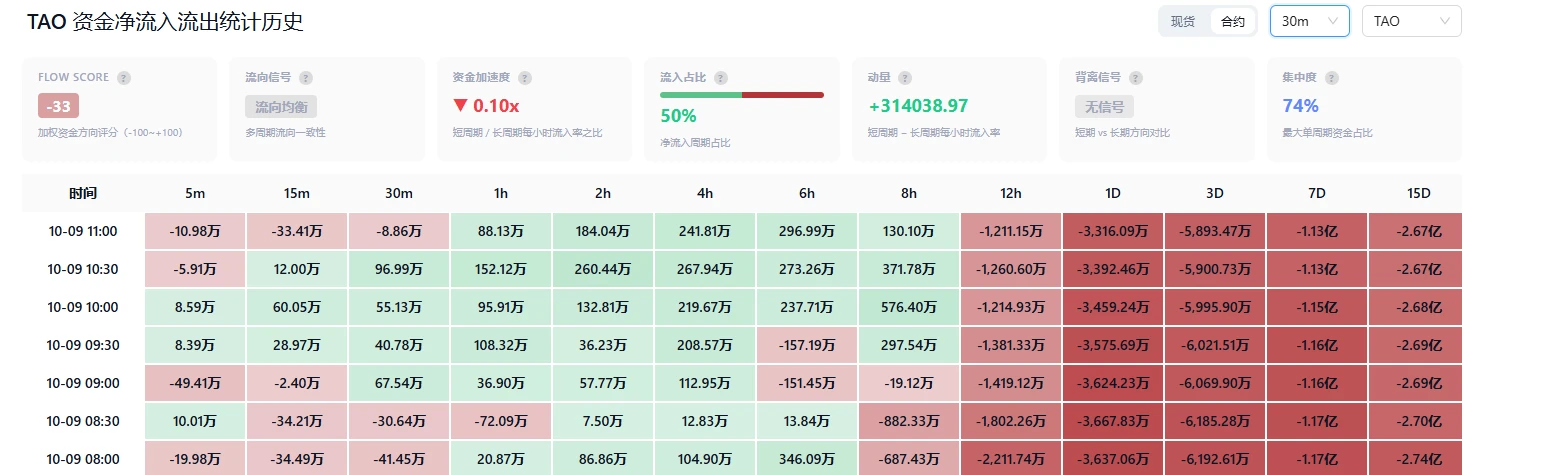The image size is (1543, 475).
Task: Click the -72.09万 cell
Action: click(x=501, y=421)
